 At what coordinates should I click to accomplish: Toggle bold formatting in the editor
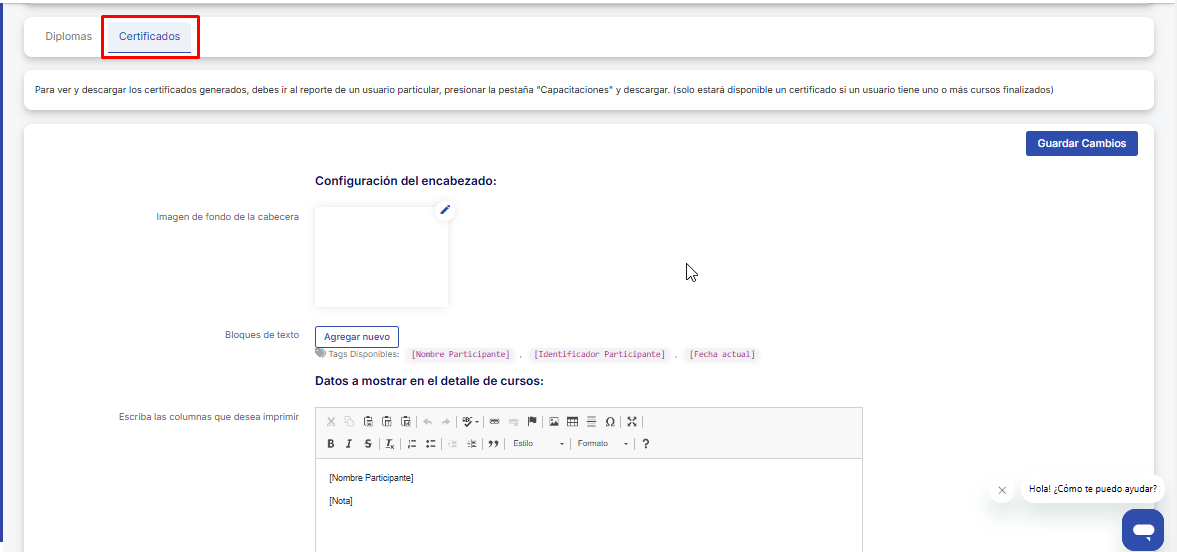pos(331,444)
